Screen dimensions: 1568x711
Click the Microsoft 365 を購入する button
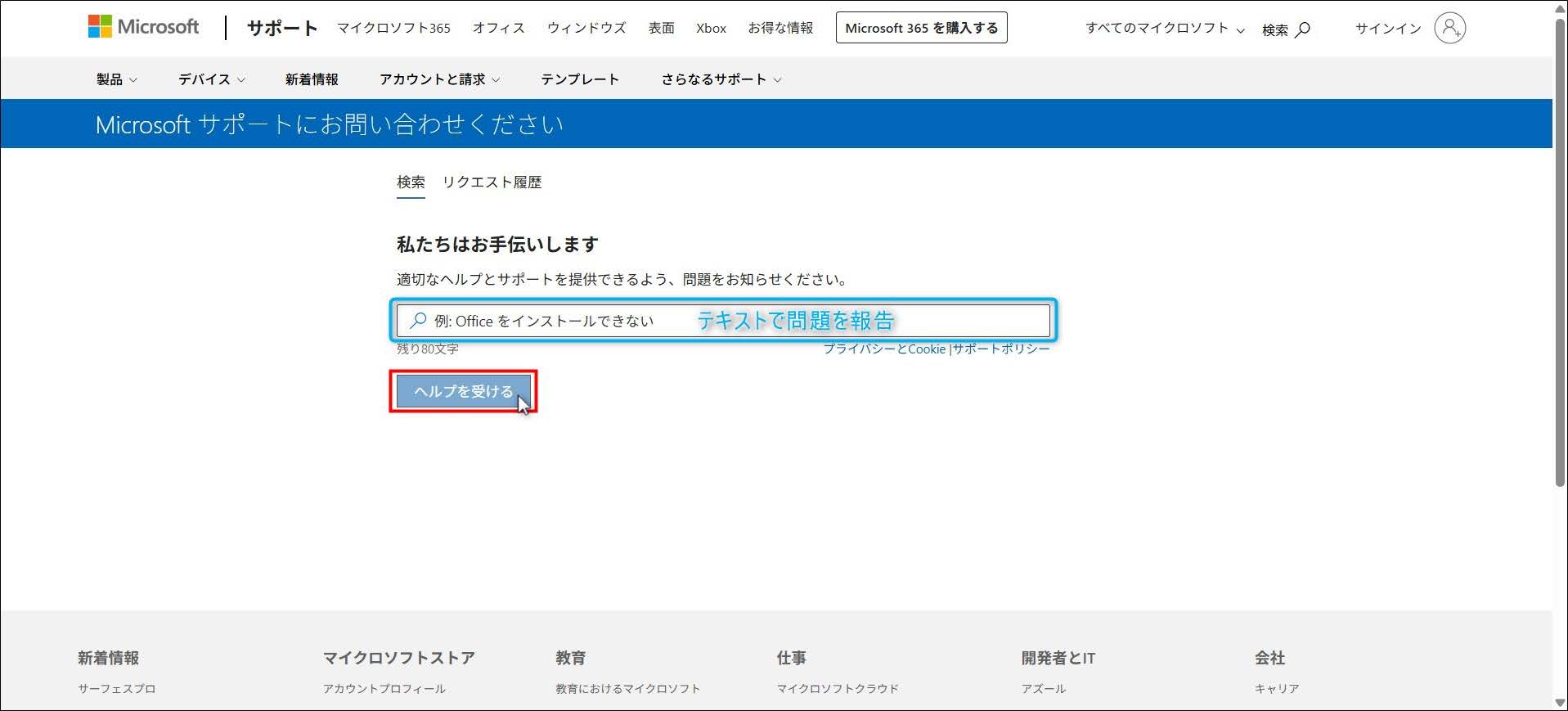pyautogui.click(x=922, y=28)
